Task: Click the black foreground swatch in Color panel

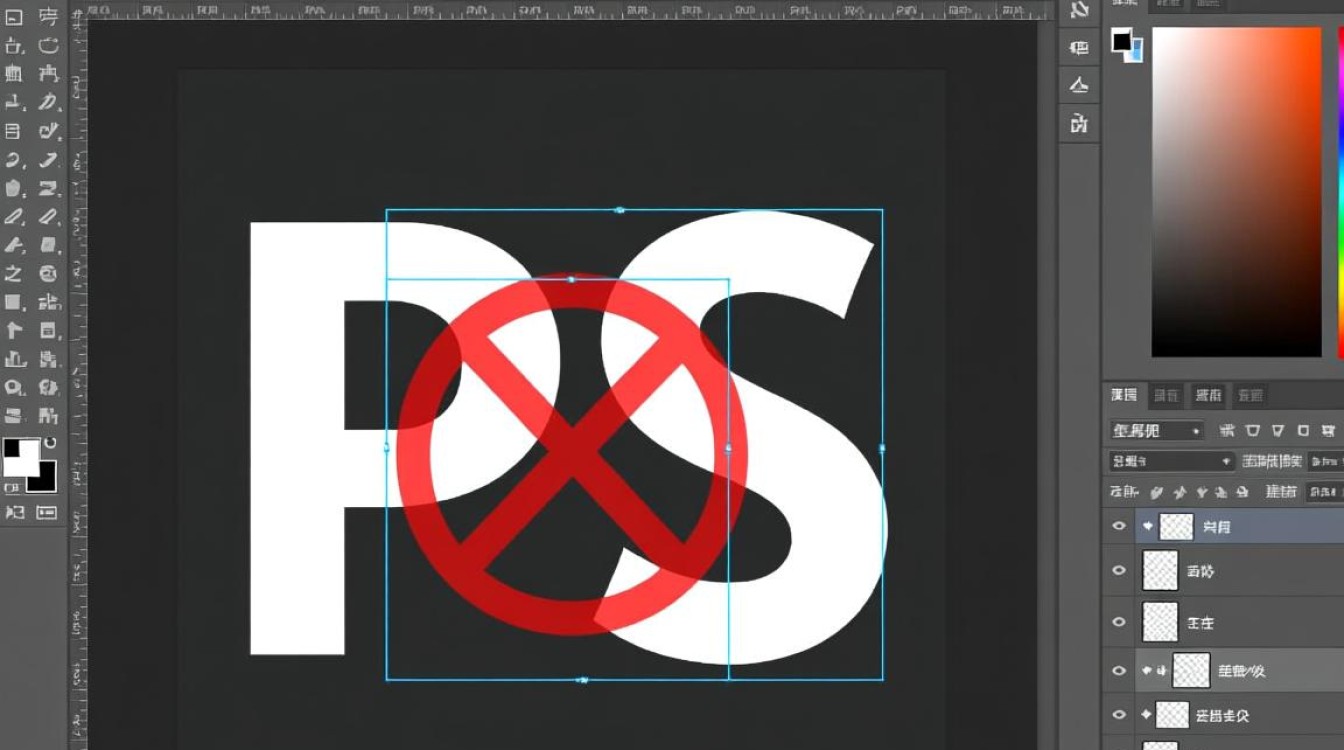Action: (1122, 41)
